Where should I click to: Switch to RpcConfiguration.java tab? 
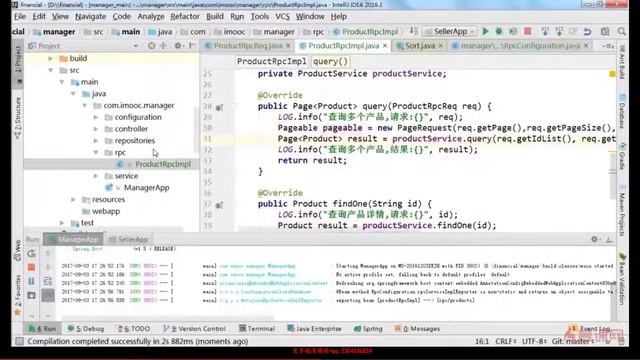click(520, 46)
